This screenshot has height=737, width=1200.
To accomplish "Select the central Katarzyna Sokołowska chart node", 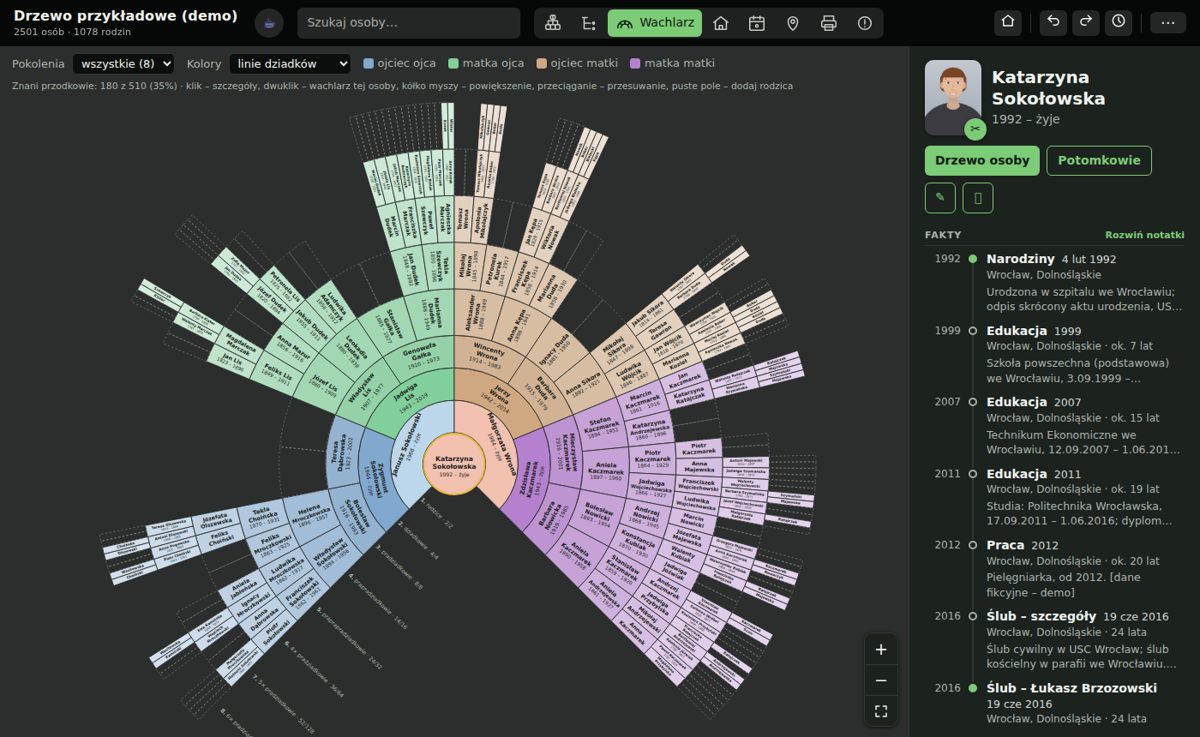I will click(455, 464).
